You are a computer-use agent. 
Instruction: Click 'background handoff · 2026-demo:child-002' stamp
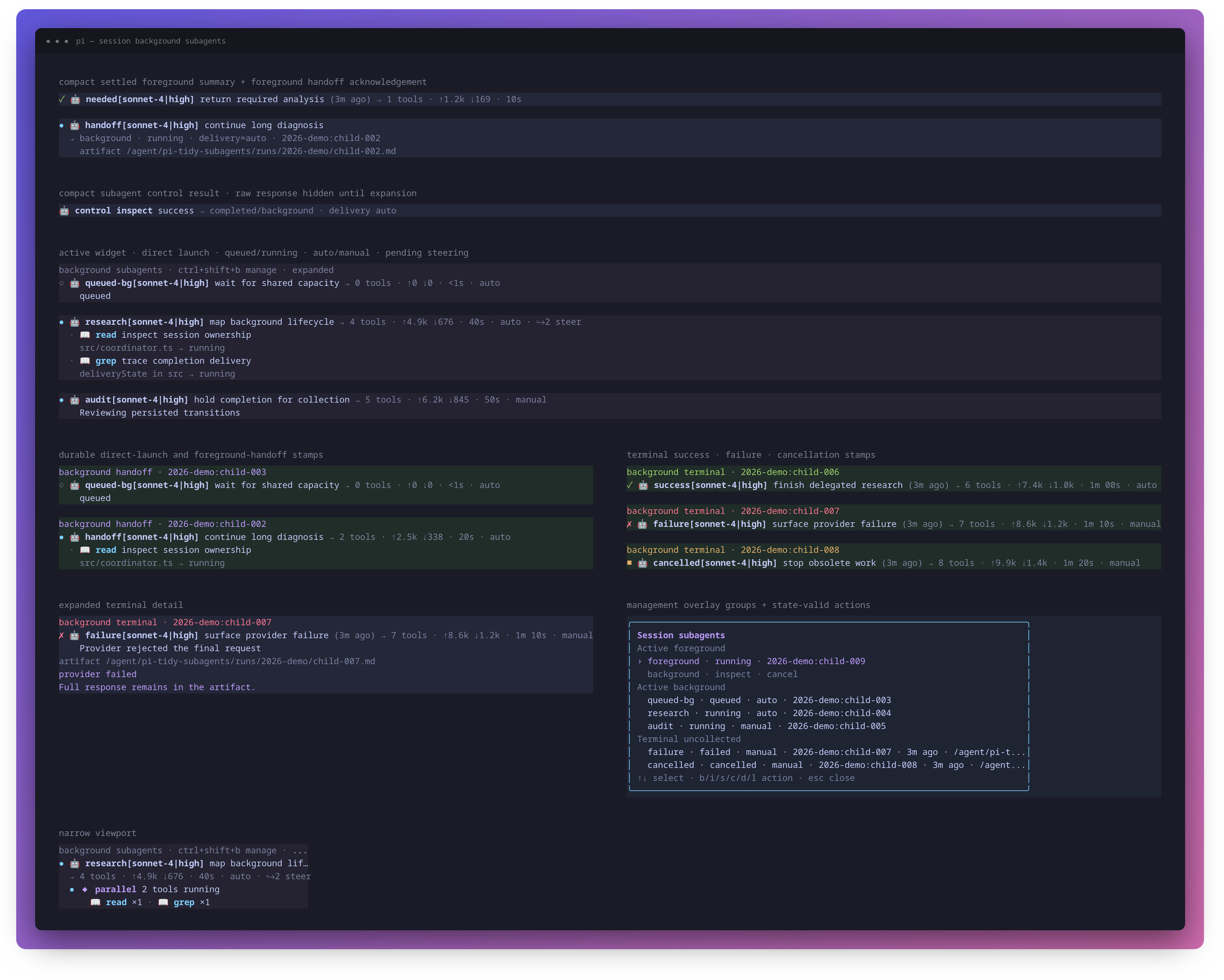[x=162, y=524]
